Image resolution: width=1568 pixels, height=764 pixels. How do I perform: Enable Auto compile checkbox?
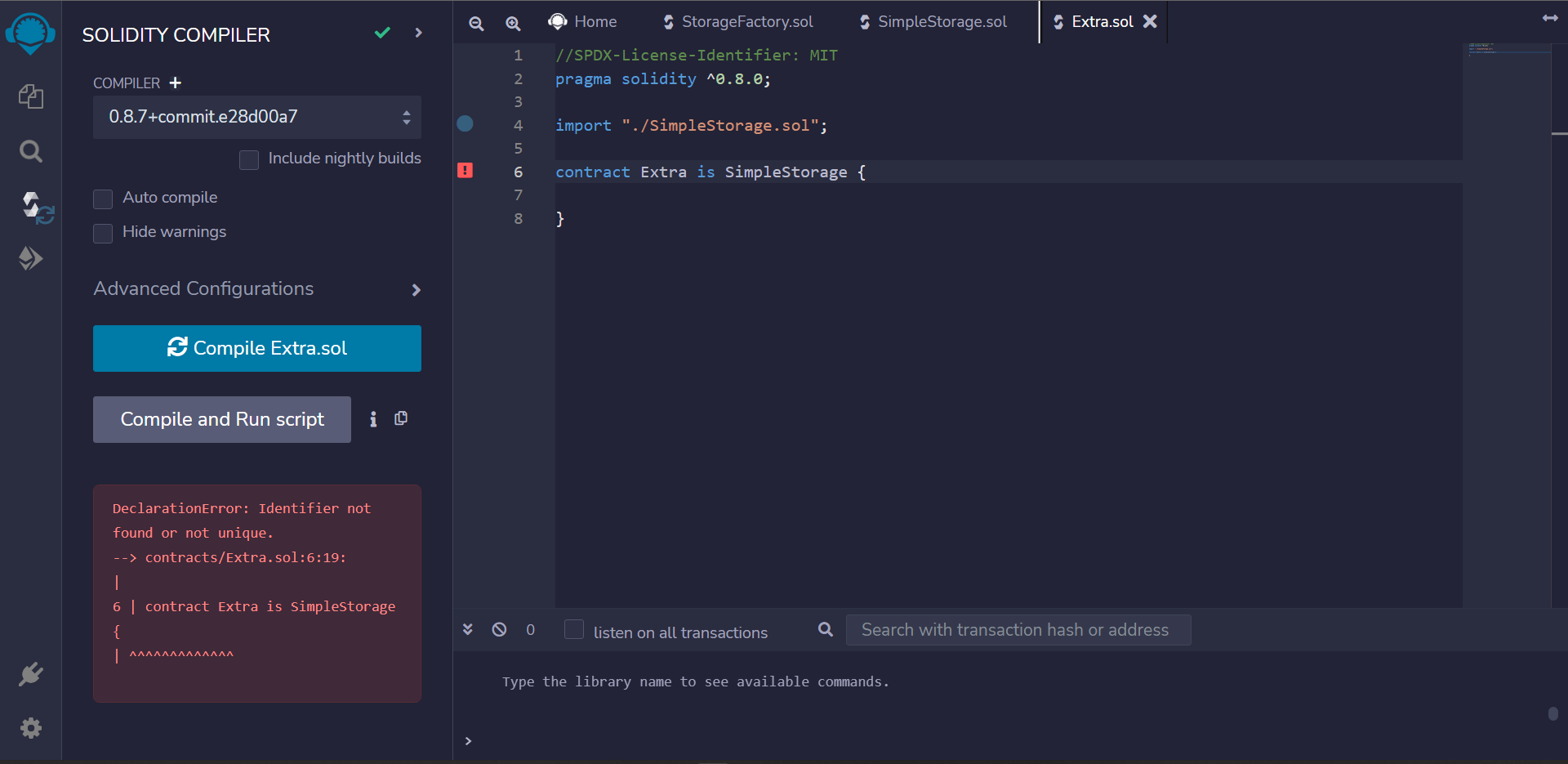103,199
